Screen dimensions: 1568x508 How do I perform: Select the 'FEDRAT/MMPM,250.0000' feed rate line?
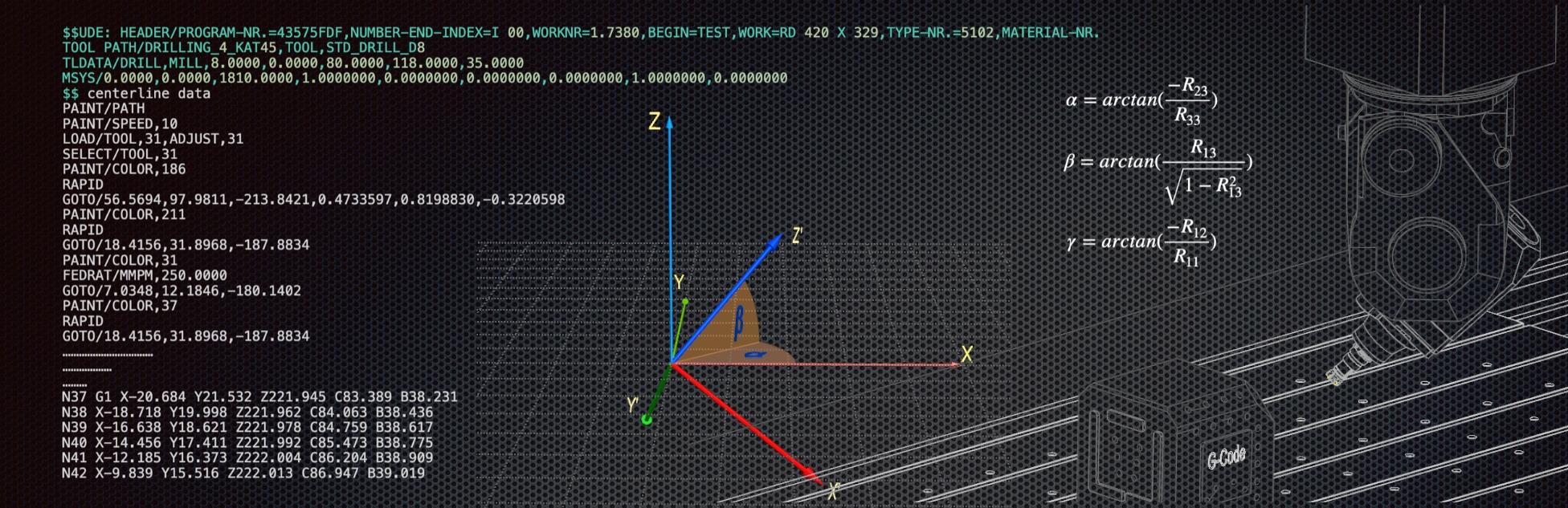(x=145, y=275)
